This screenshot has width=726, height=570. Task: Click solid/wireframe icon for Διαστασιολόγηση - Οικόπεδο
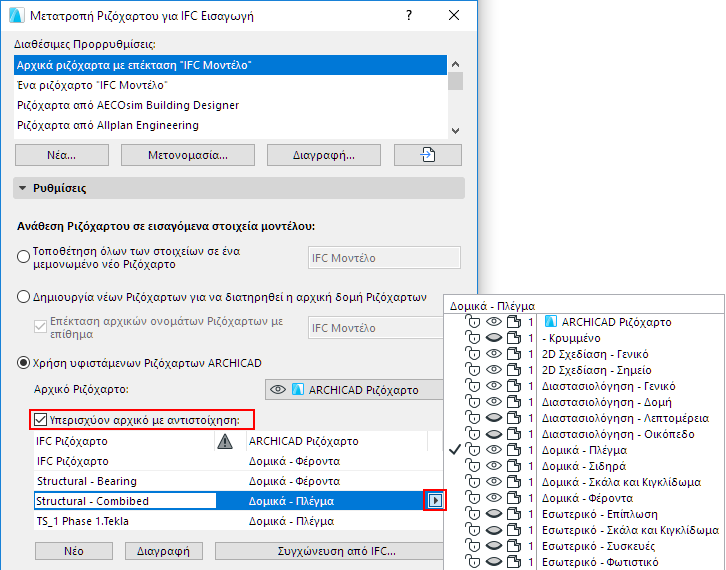click(513, 434)
